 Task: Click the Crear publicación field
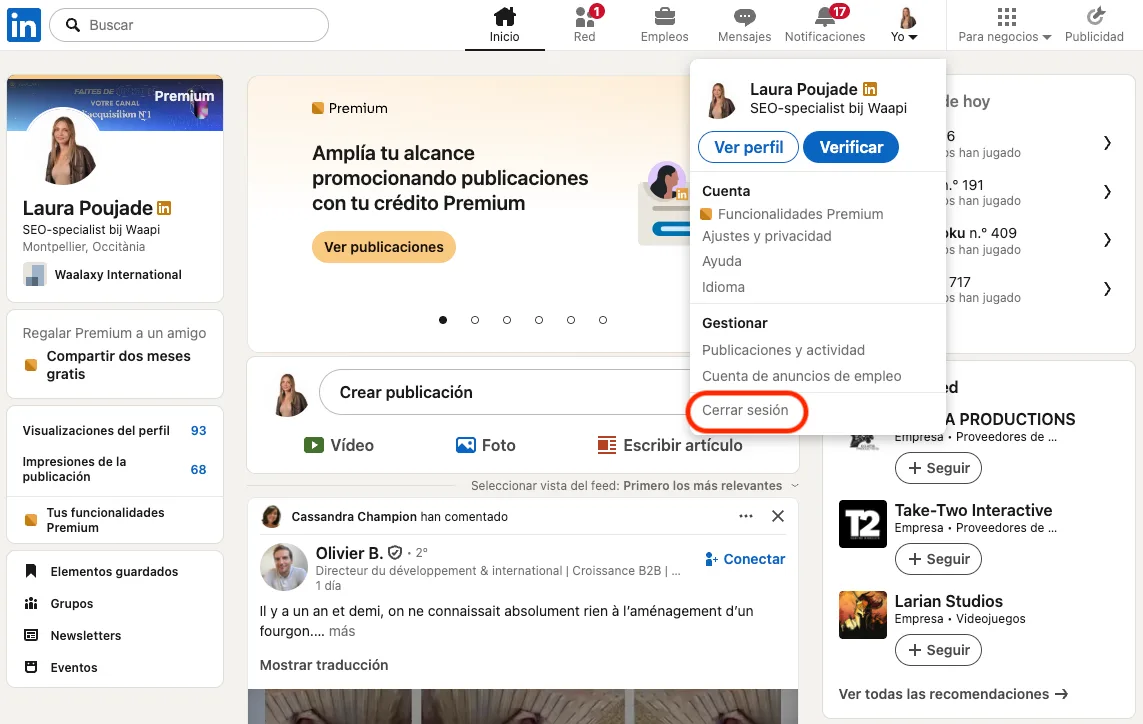(505, 392)
